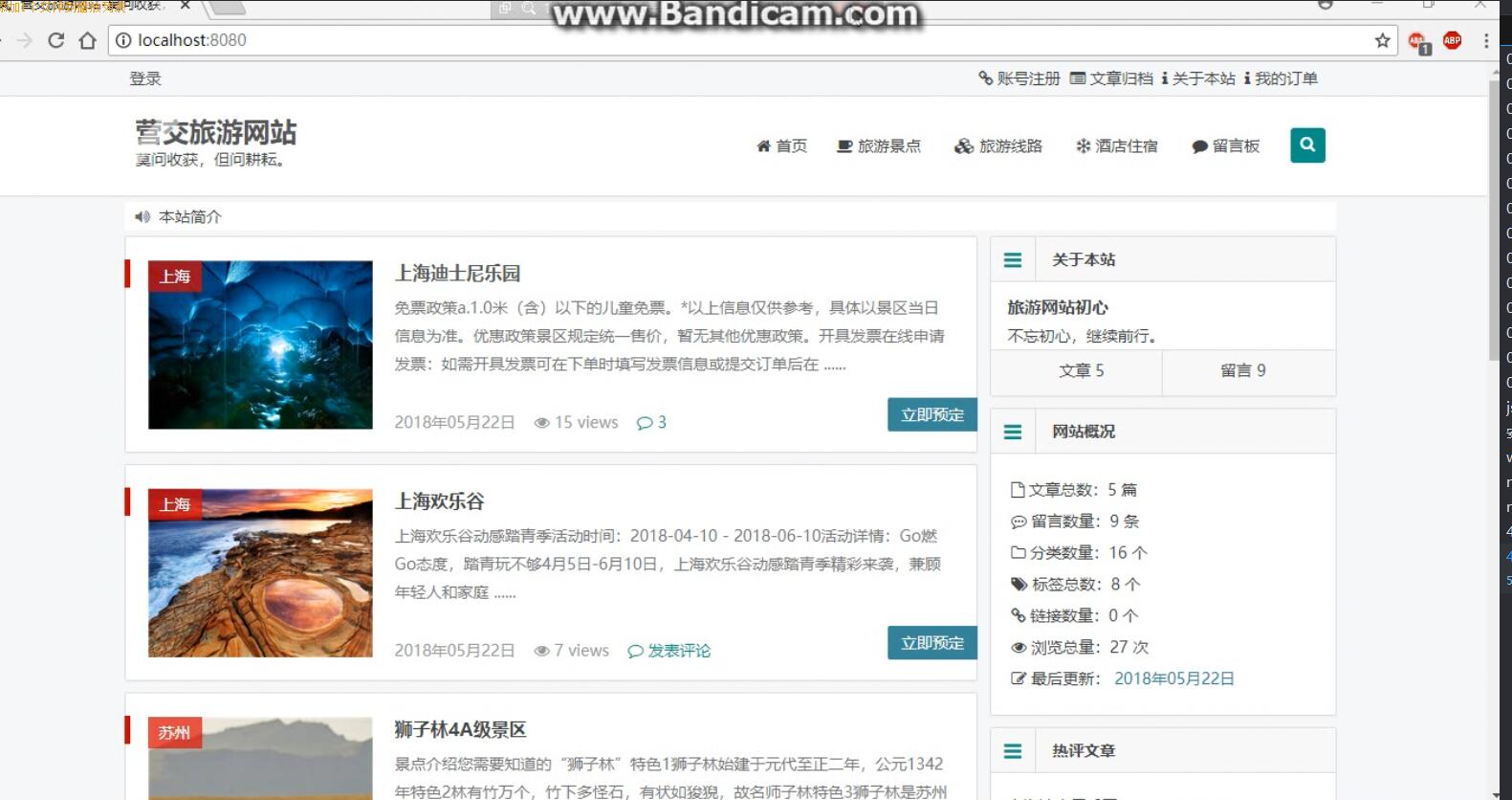The image size is (1512, 800).
Task: Click 立即预定 button for 上海欢乐谷
Action: (x=932, y=643)
